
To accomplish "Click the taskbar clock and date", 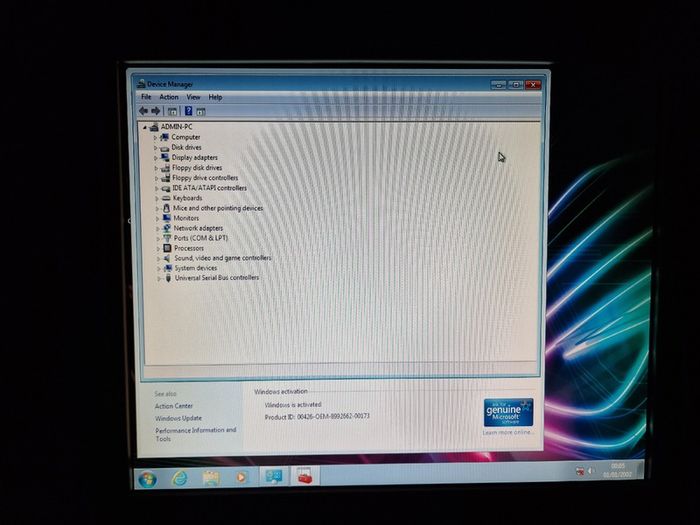I will point(617,470).
